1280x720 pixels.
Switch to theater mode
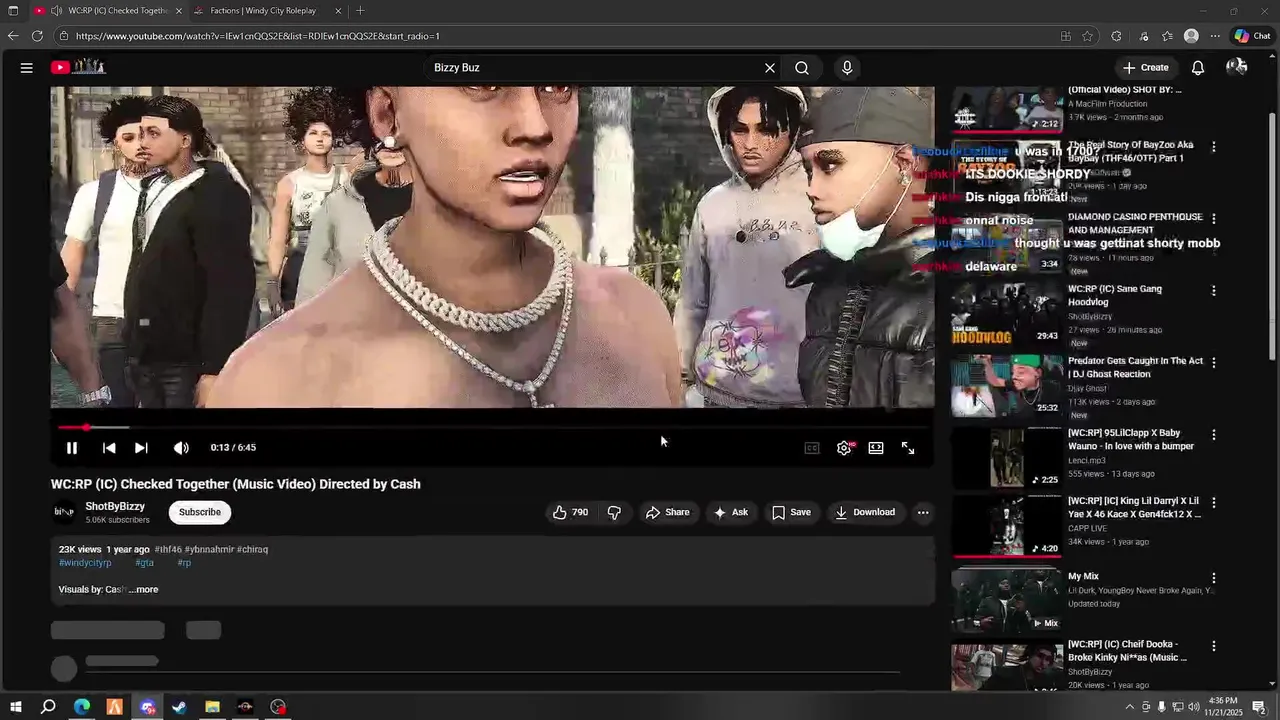point(876,448)
